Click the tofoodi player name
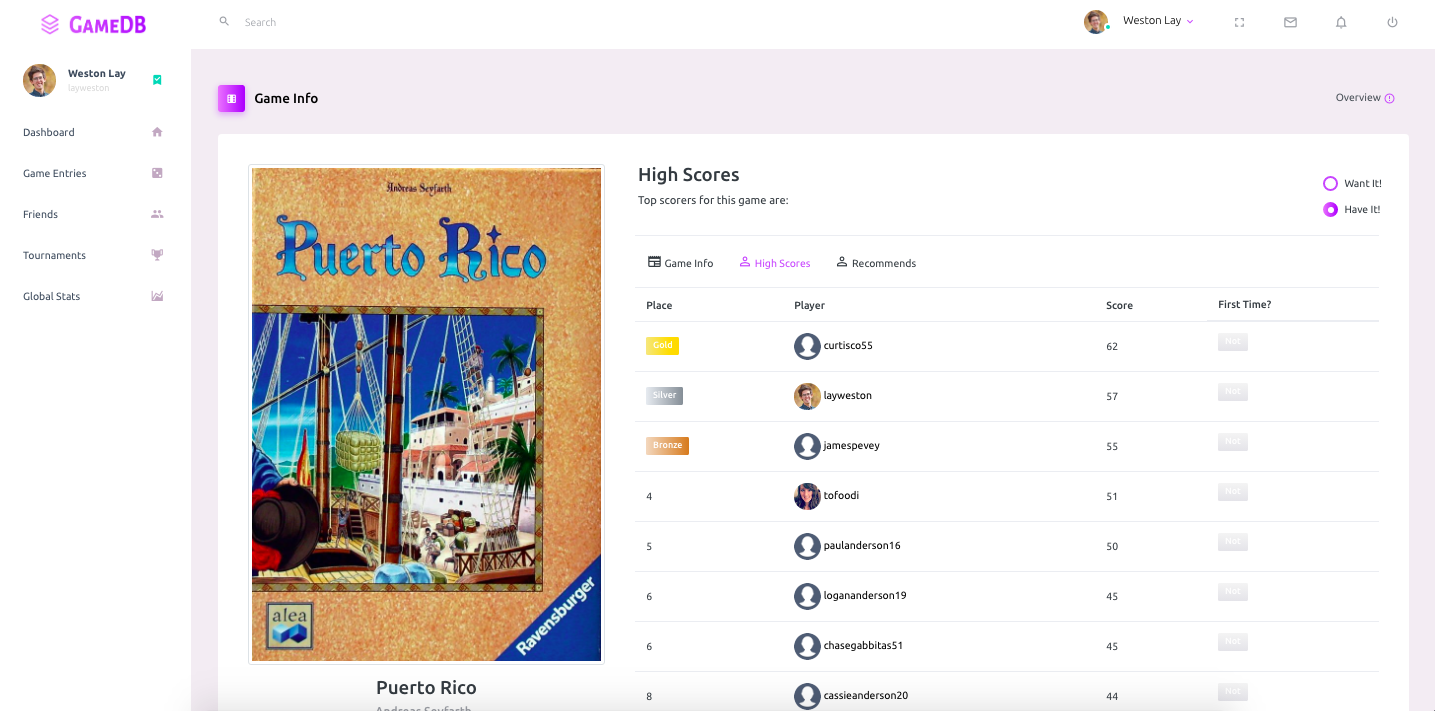1435x711 pixels. click(x=841, y=496)
